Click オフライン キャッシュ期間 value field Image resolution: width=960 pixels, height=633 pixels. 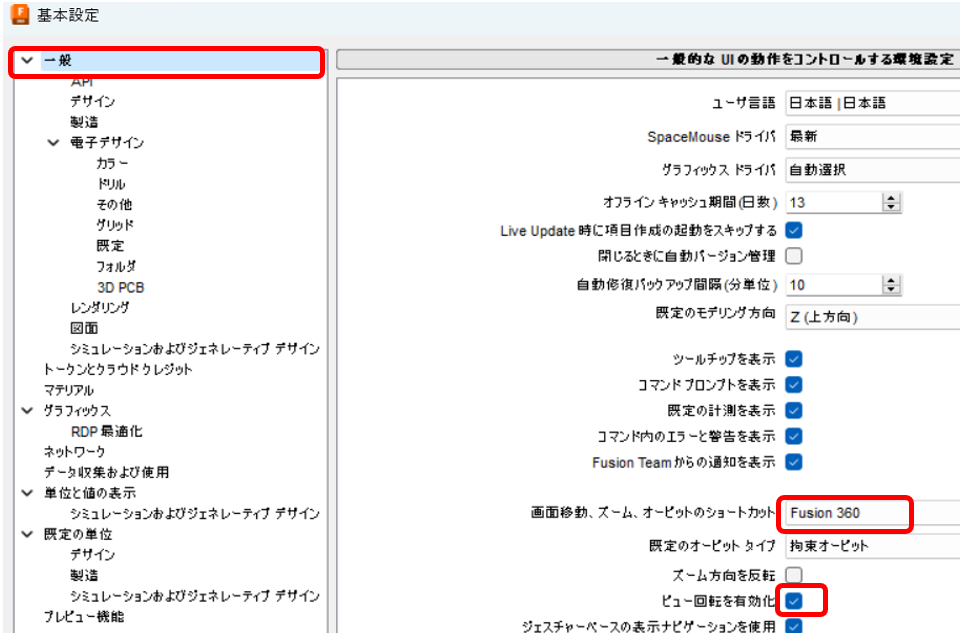click(834, 203)
